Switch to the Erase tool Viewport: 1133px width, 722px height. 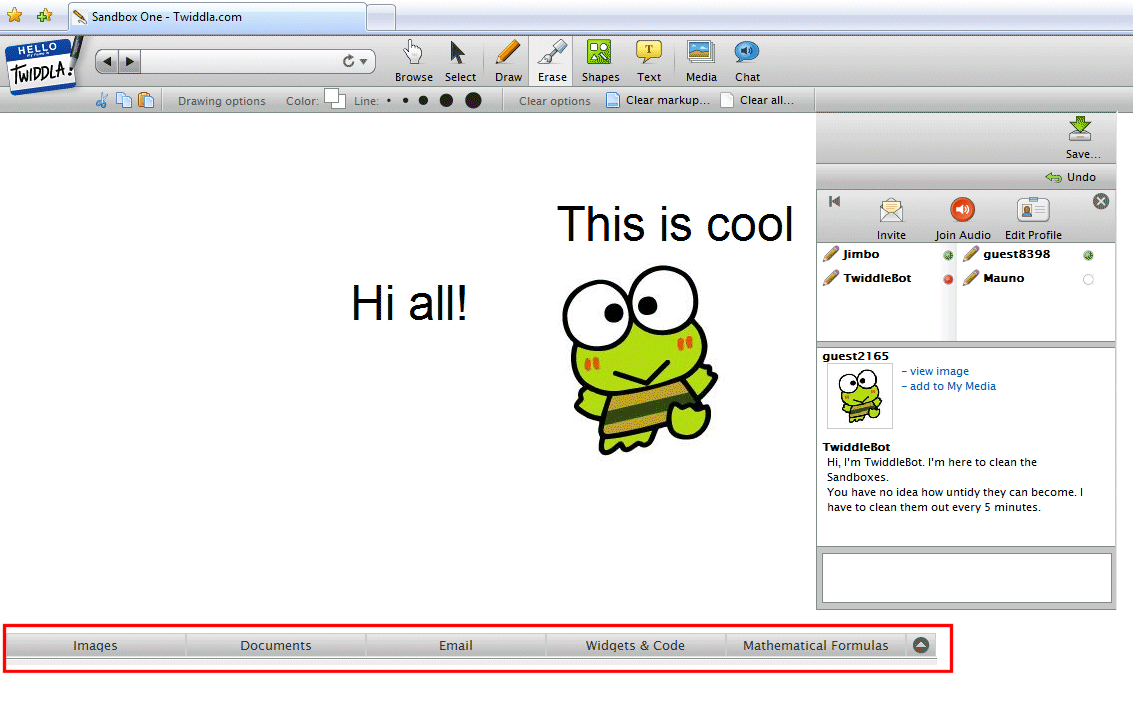tap(552, 61)
